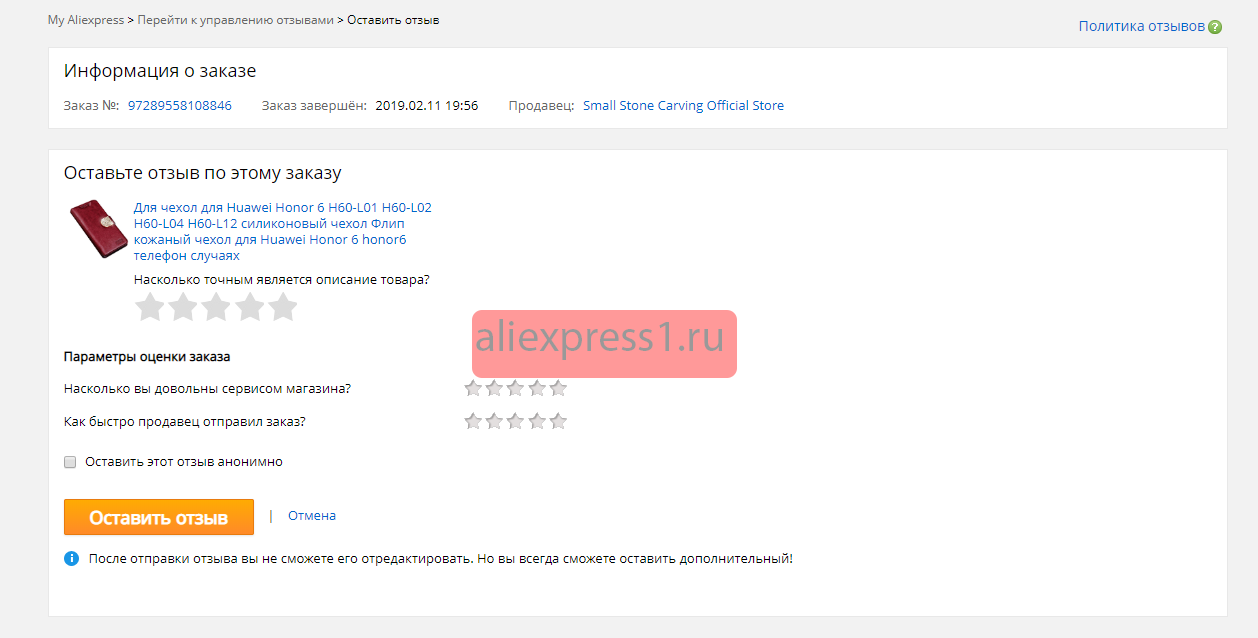1258x638 pixels.
Task: Click blue info icon below submit button
Action: (x=71, y=558)
